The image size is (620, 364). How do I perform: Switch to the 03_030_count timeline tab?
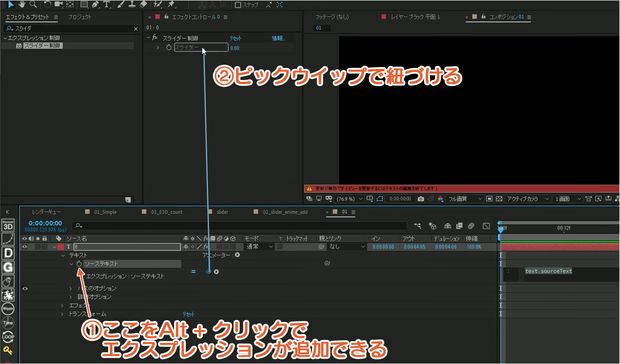point(166,212)
